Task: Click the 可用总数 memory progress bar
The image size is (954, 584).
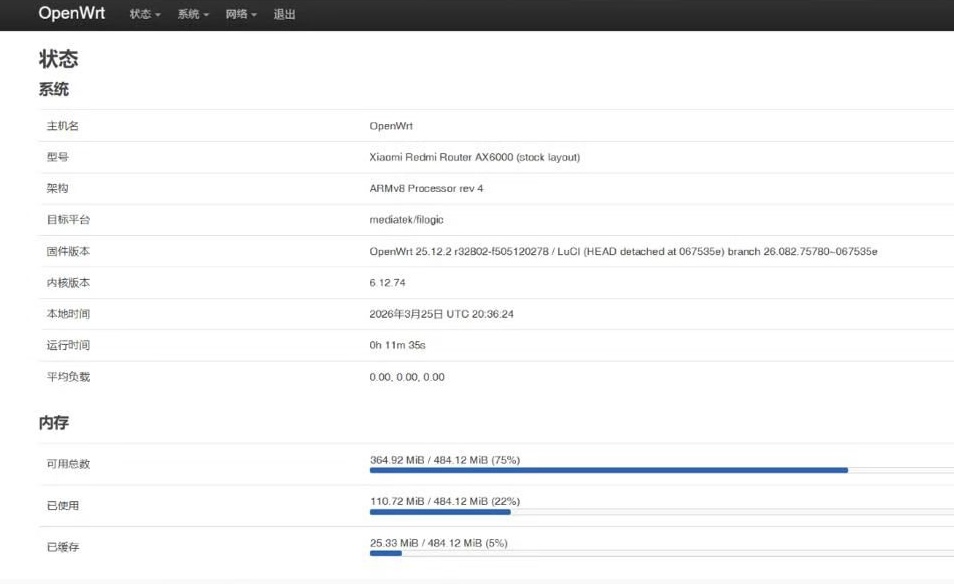Action: click(661, 470)
